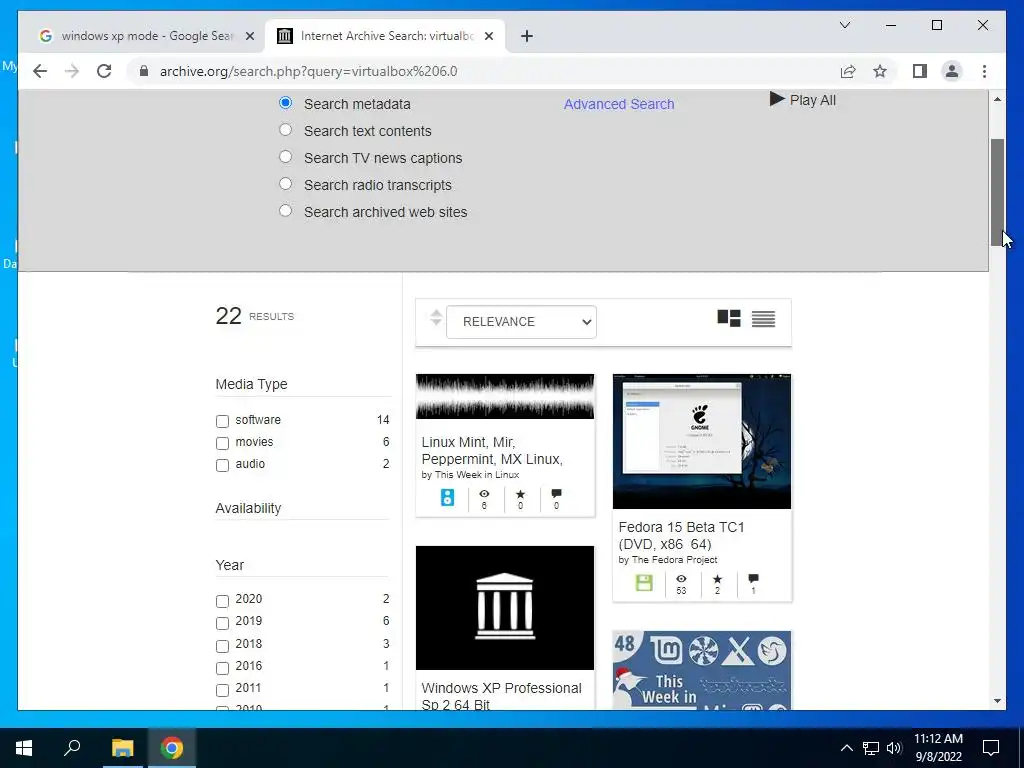Check the audio media type filter
Viewport: 1024px width, 768px height.
click(223, 465)
